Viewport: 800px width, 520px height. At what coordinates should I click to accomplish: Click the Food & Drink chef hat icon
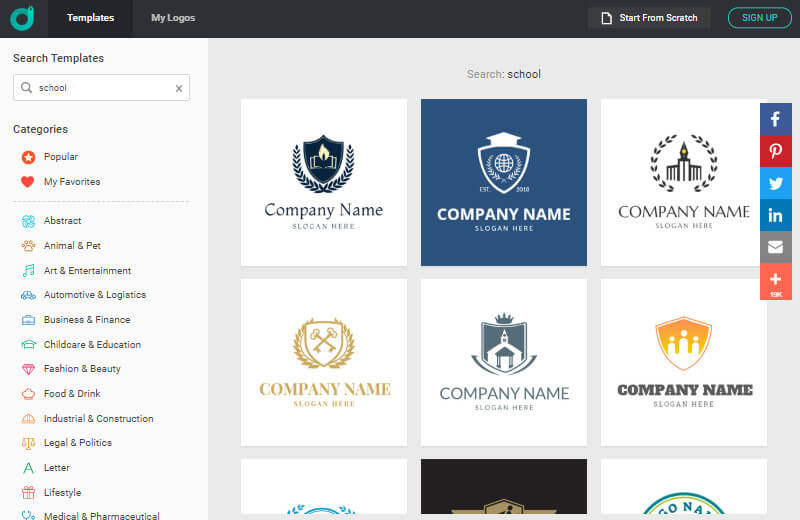tap(29, 394)
